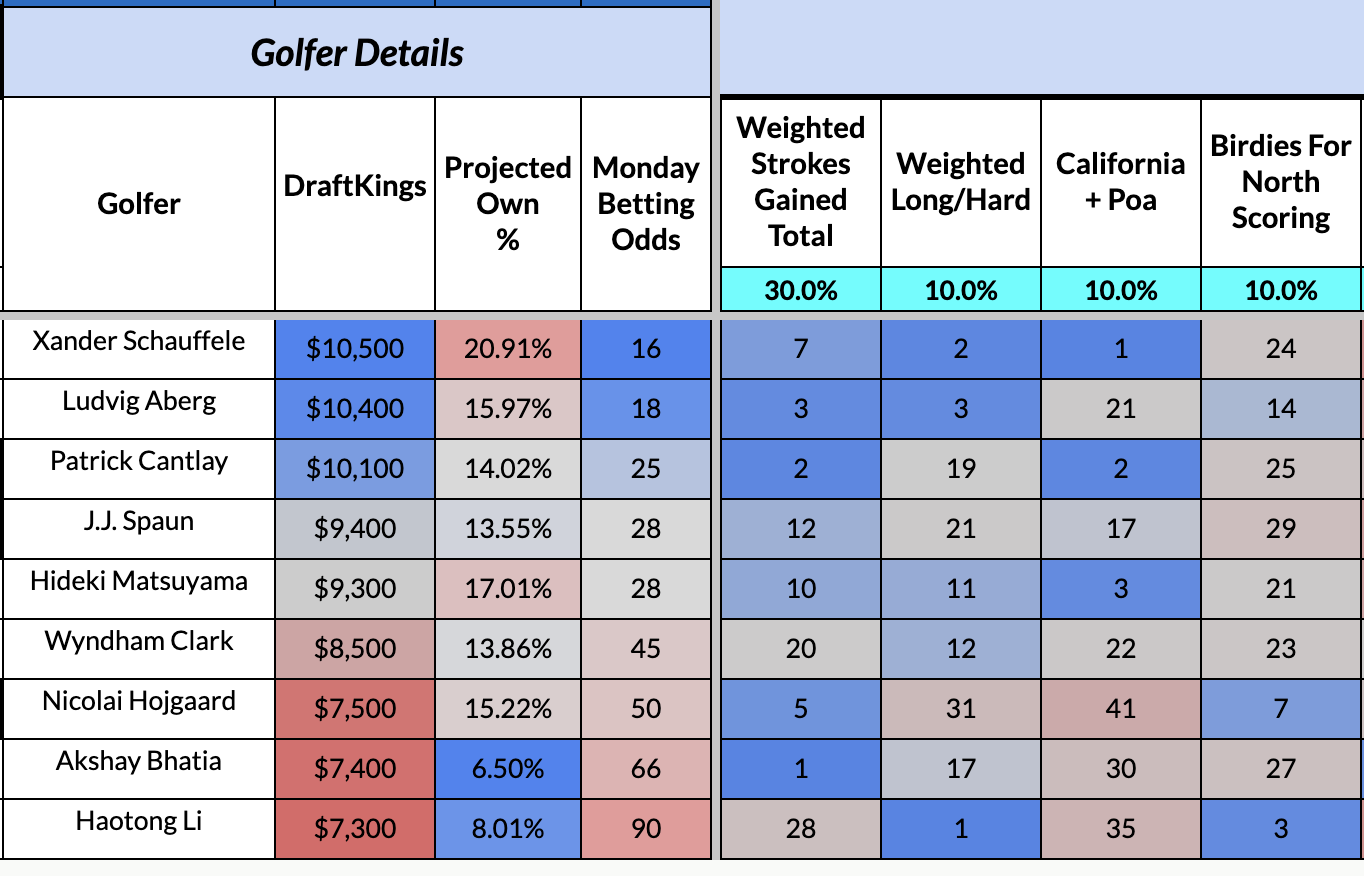Click Ludvig Aberg's $10,400 salary cell
The width and height of the screenshot is (1364, 876).
(355, 409)
